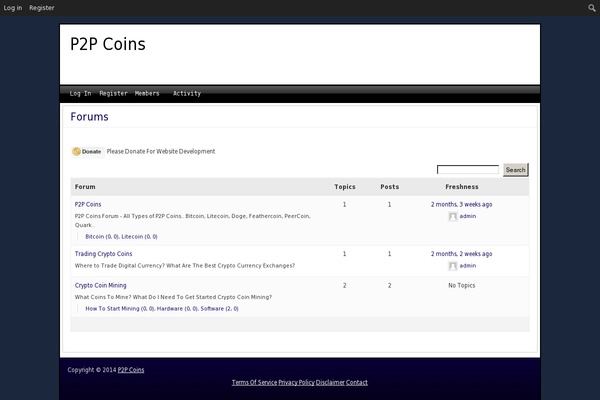Open the Activity menu item
The image size is (600, 400).
187,93
